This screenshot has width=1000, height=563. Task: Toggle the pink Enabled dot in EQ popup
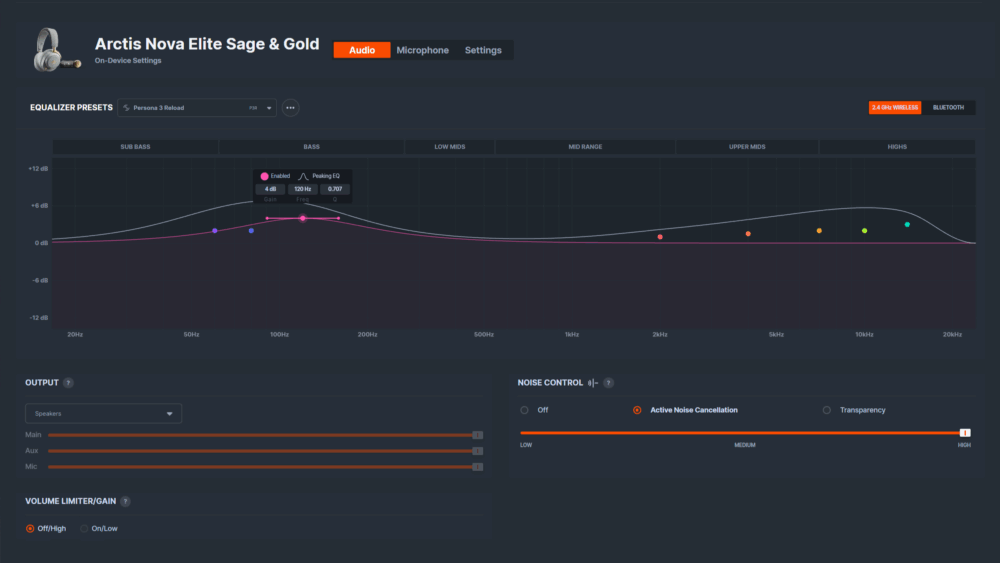click(x=264, y=176)
